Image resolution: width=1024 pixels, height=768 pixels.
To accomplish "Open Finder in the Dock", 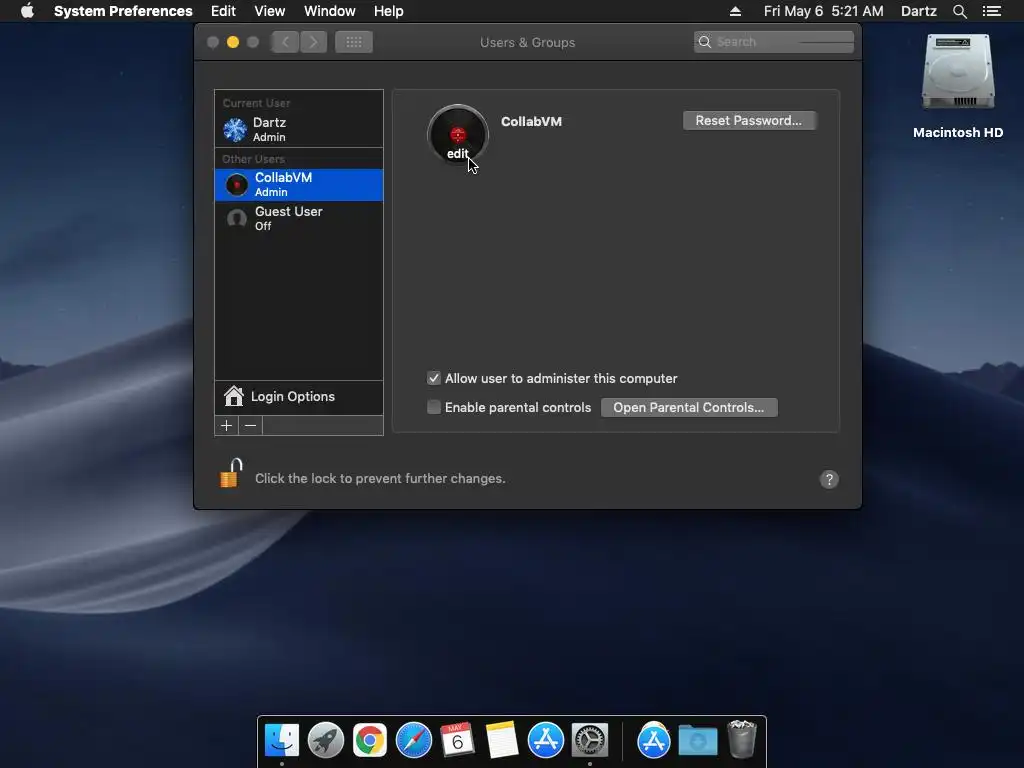I will click(x=281, y=741).
